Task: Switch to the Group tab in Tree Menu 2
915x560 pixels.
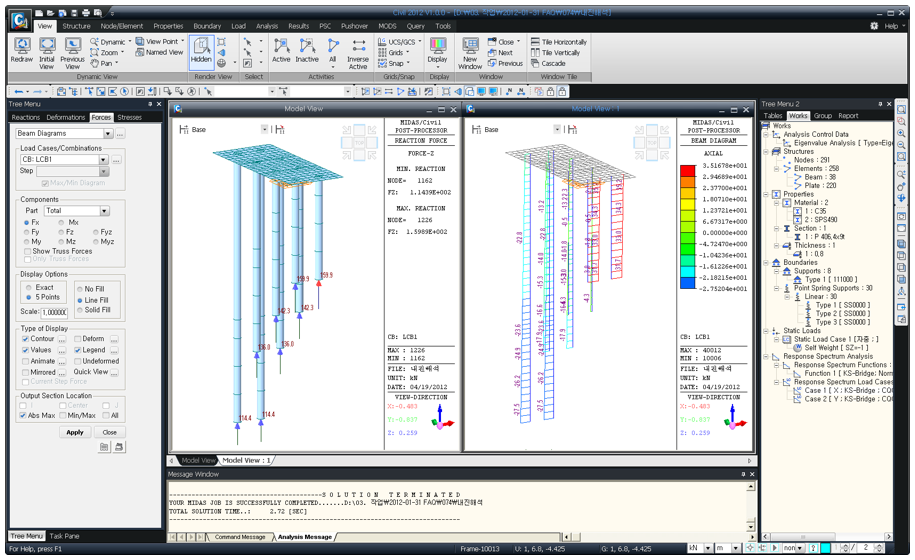Action: tap(823, 116)
